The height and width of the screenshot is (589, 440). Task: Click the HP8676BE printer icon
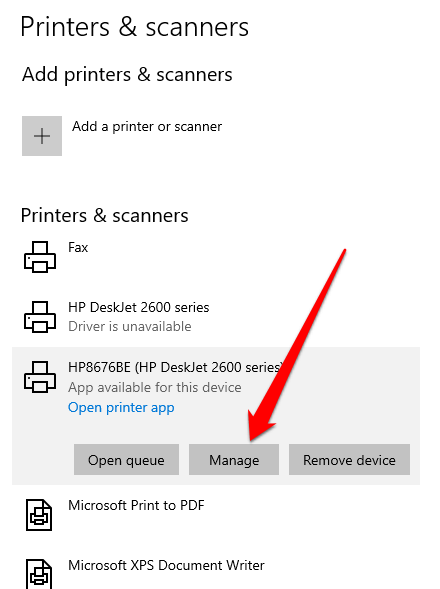pos(40,377)
